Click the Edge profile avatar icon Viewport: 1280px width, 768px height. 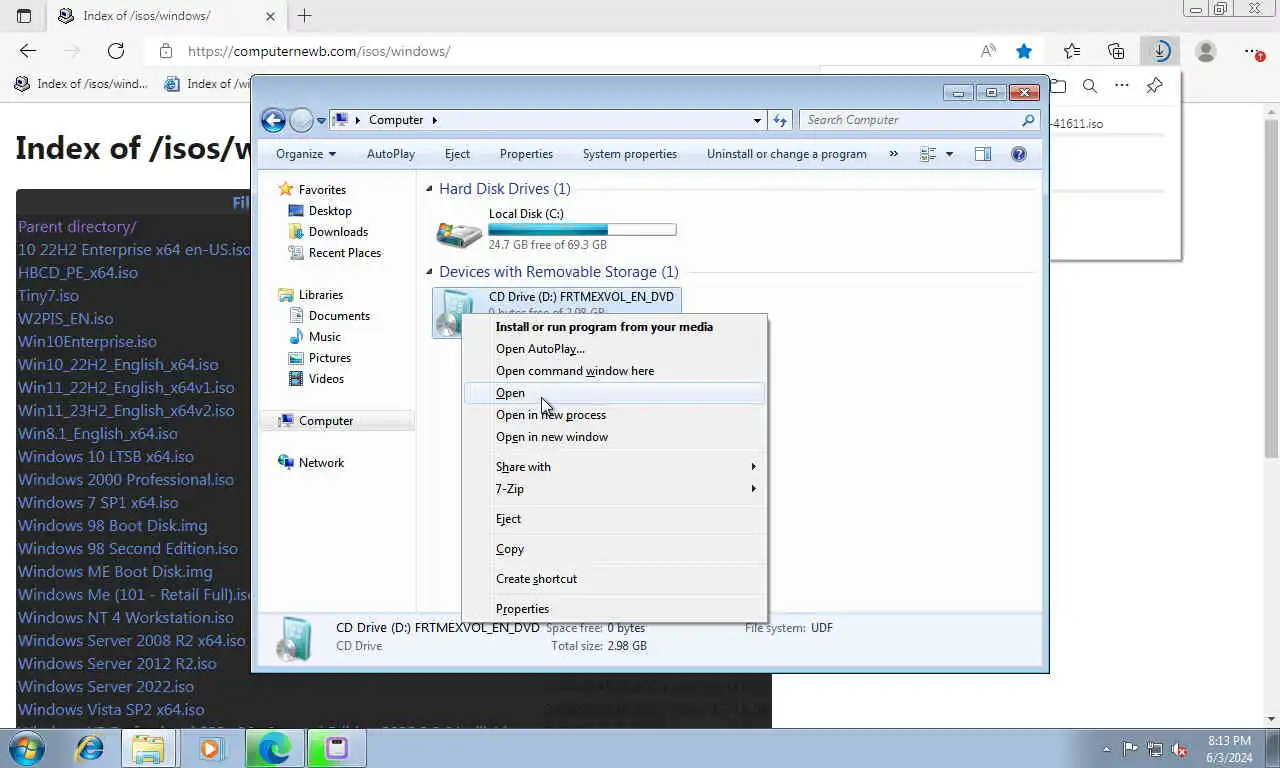coord(1206,51)
